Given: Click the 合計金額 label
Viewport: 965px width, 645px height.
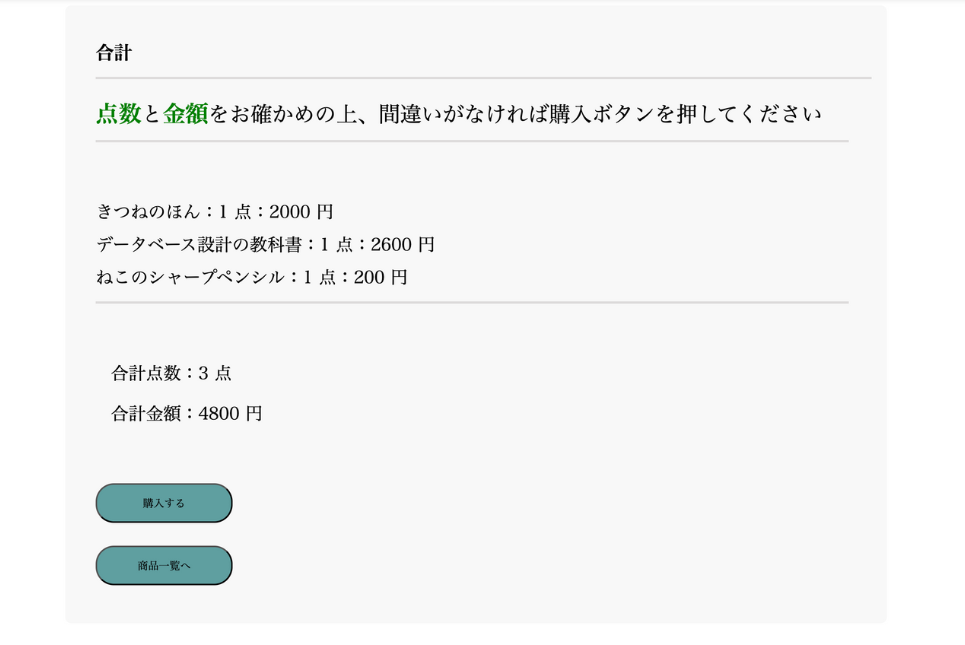Looking at the screenshot, I should (x=146, y=414).
